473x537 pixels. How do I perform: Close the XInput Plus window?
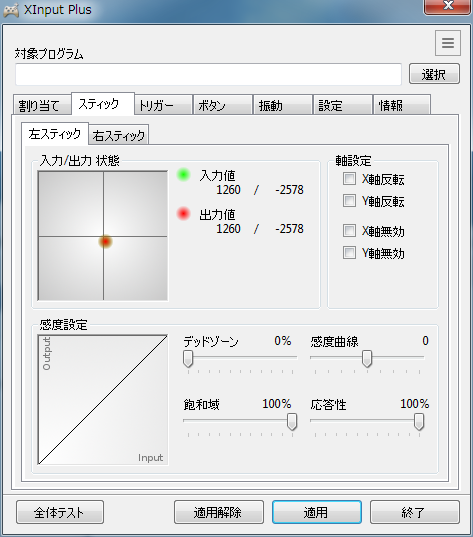pos(447,6)
